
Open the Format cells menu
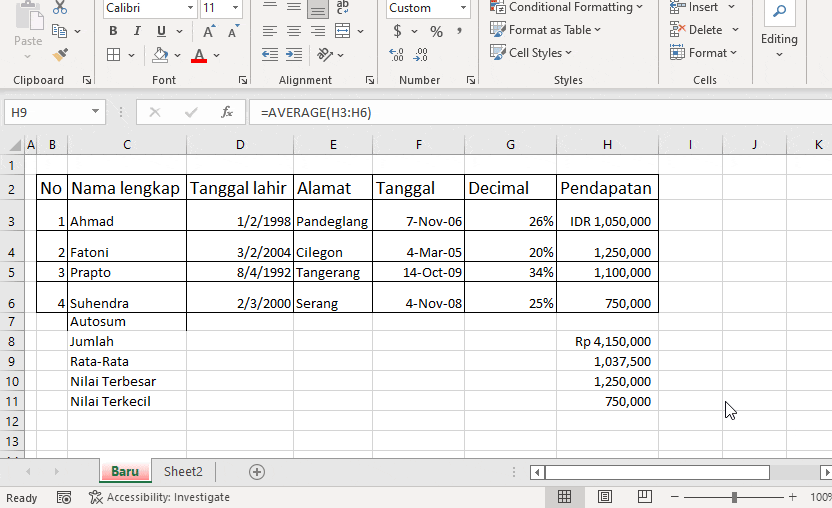point(703,53)
